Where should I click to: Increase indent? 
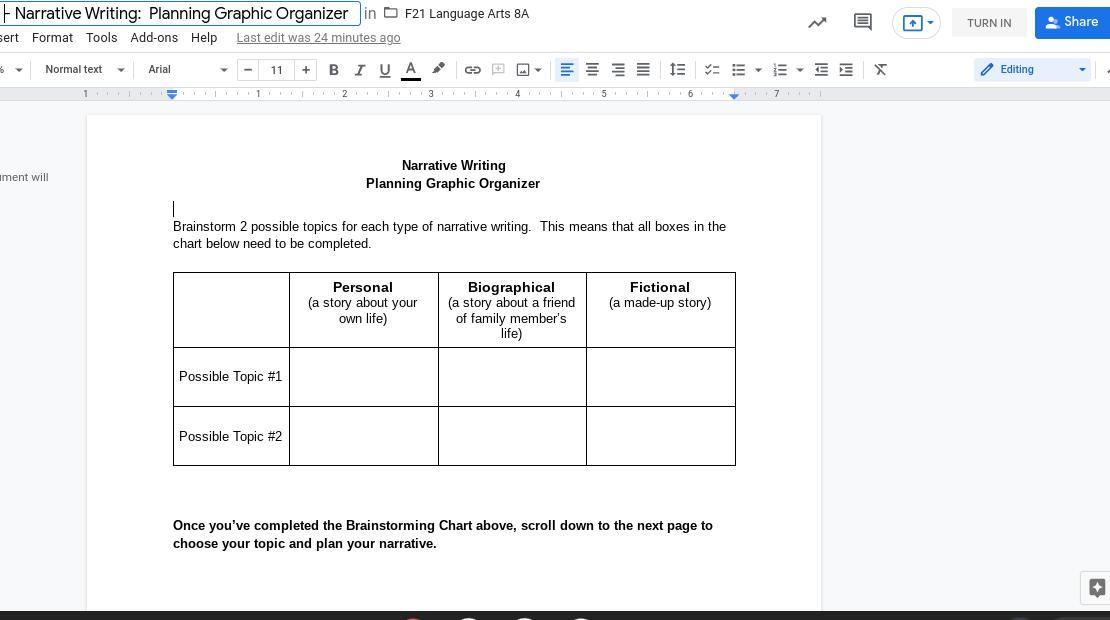tap(846, 69)
